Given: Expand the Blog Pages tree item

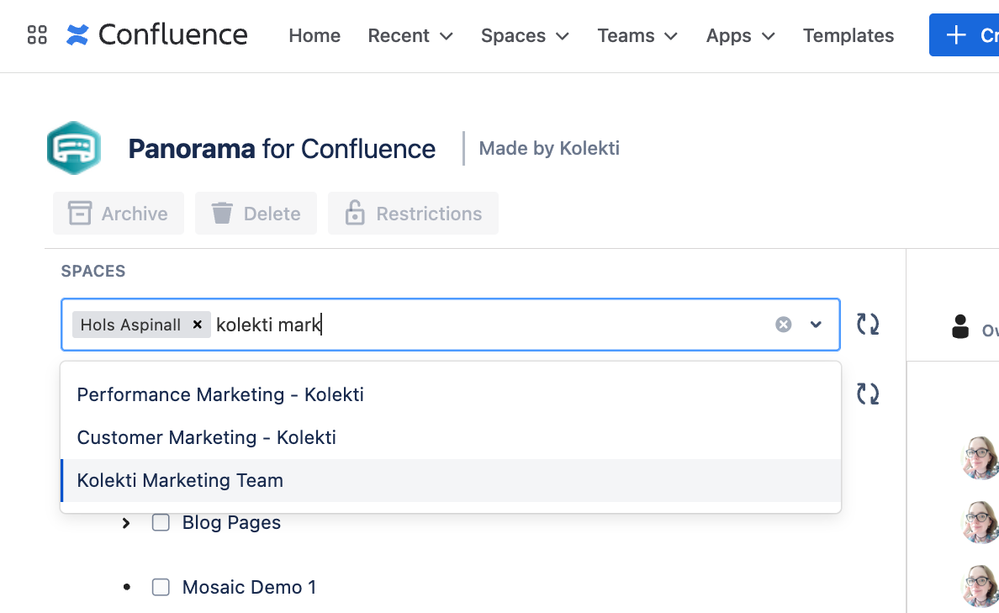Looking at the screenshot, I should pyautogui.click(x=124, y=522).
